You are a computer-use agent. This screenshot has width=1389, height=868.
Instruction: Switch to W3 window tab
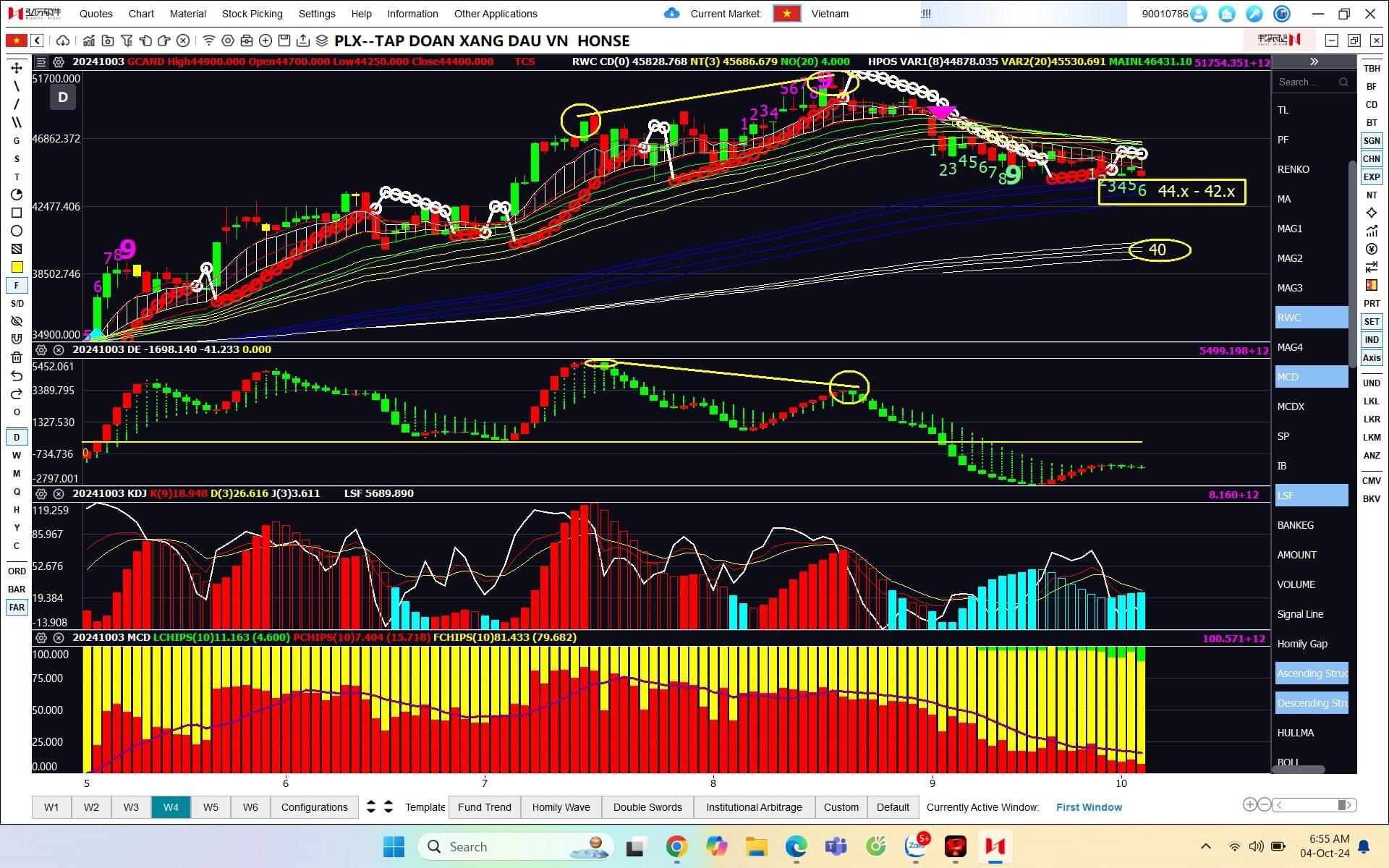coord(131,807)
